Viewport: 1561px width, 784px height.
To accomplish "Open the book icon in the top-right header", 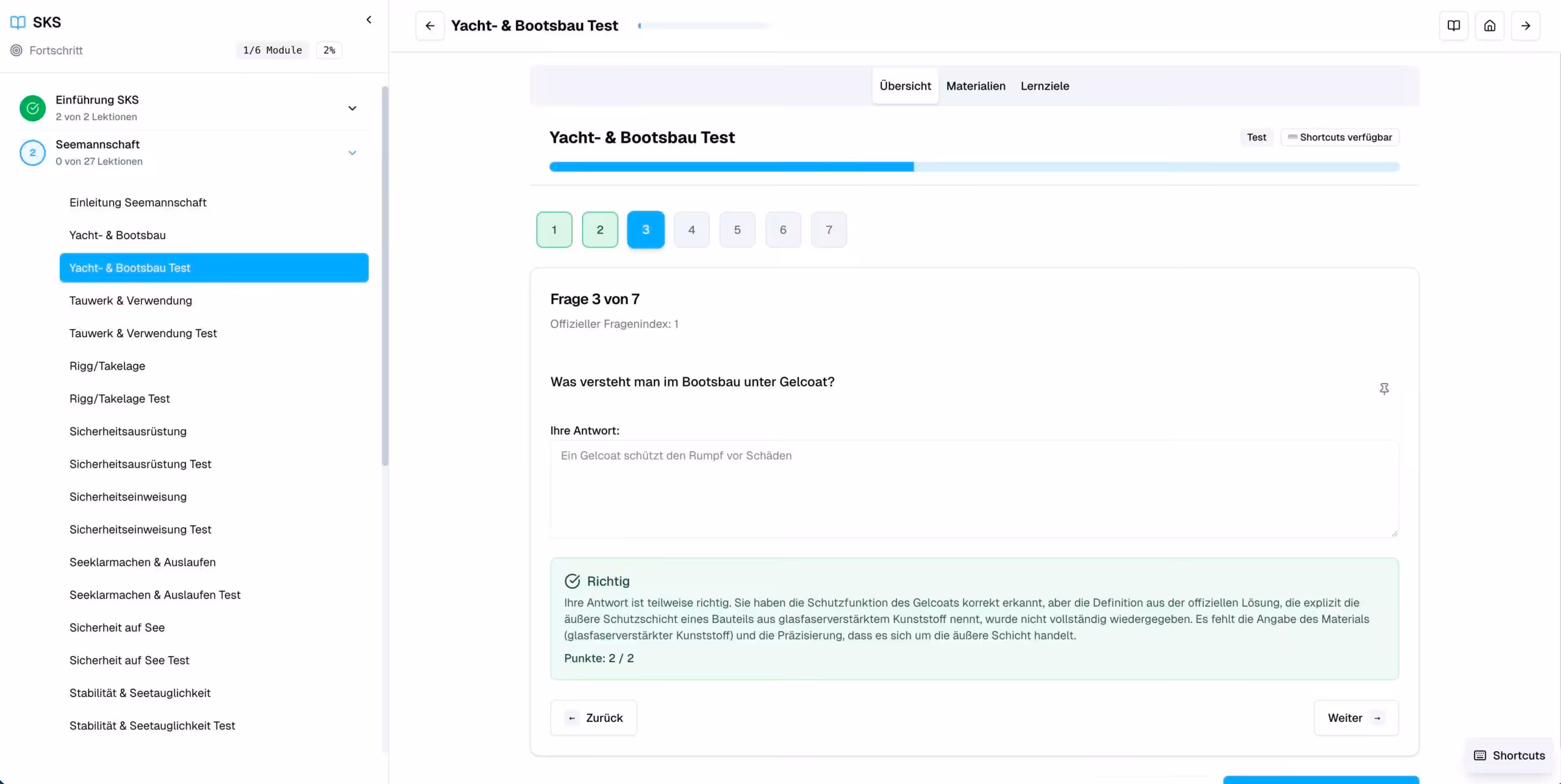I will pyautogui.click(x=1454, y=26).
